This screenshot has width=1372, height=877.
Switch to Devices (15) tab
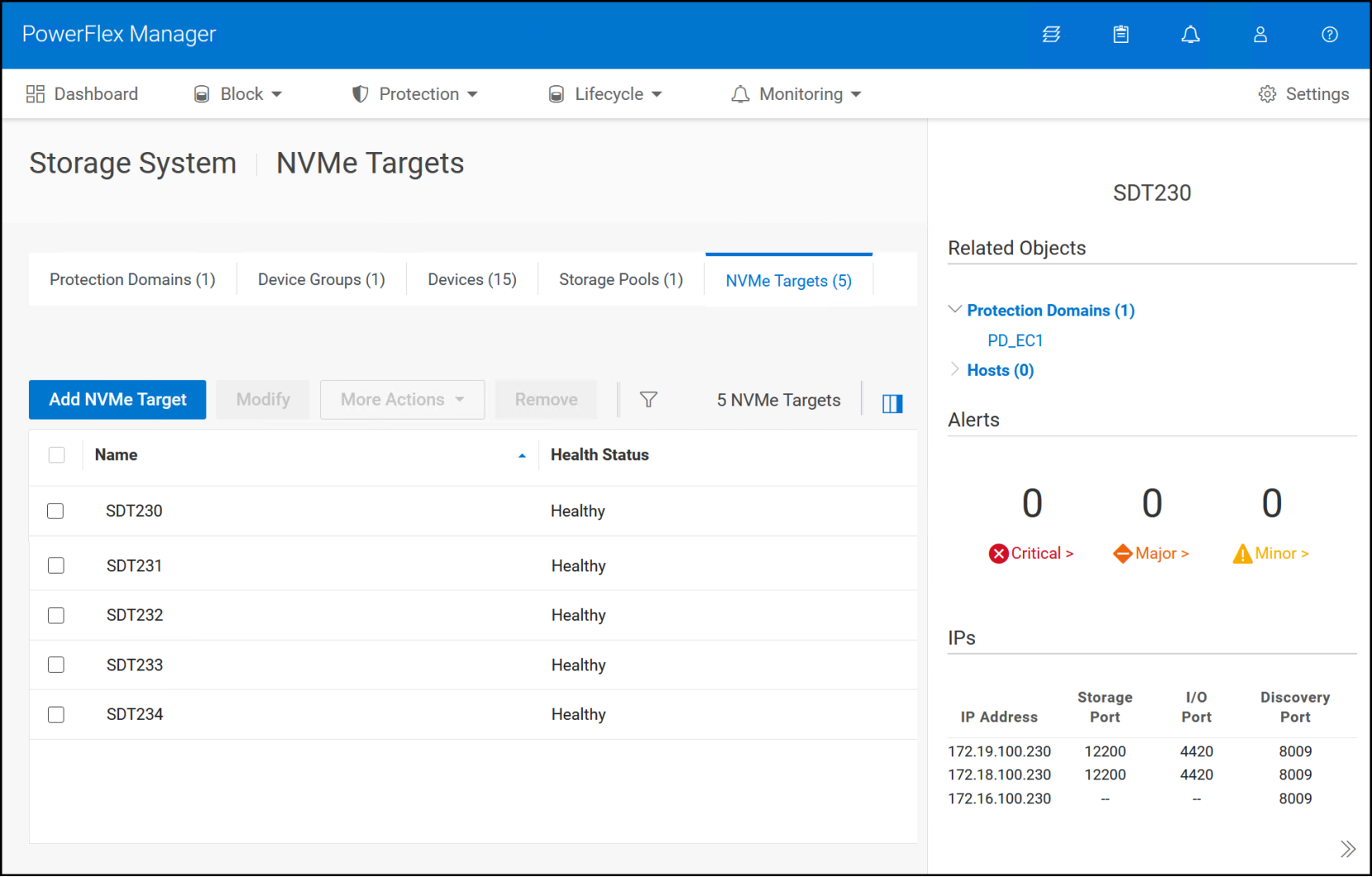click(x=472, y=280)
